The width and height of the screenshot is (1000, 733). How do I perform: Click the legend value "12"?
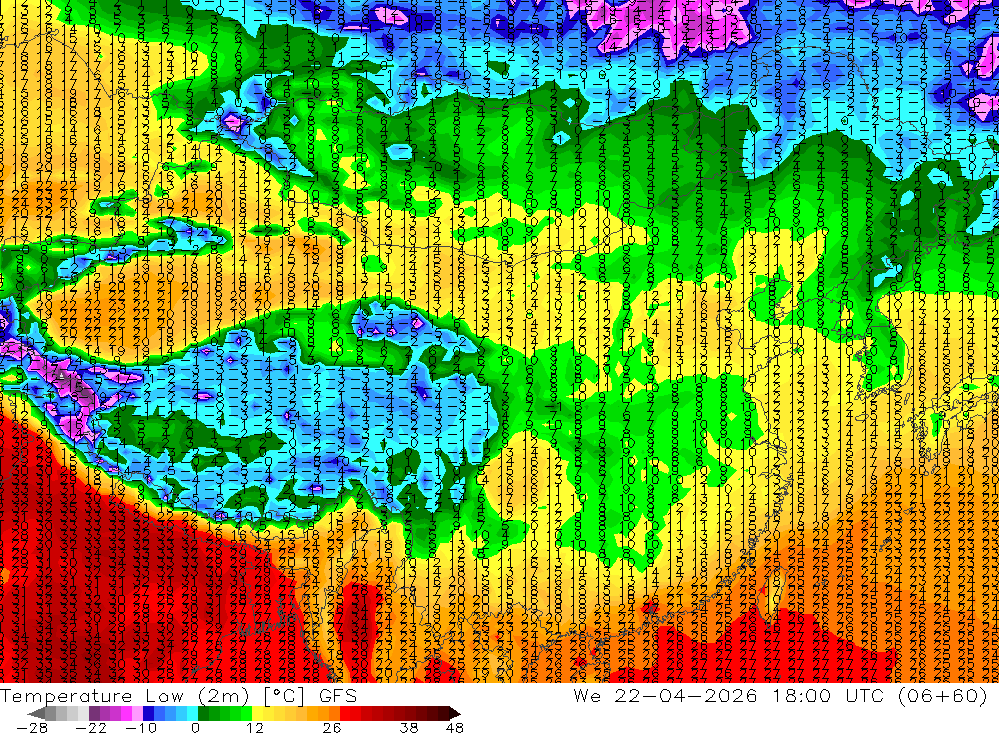click(x=255, y=727)
